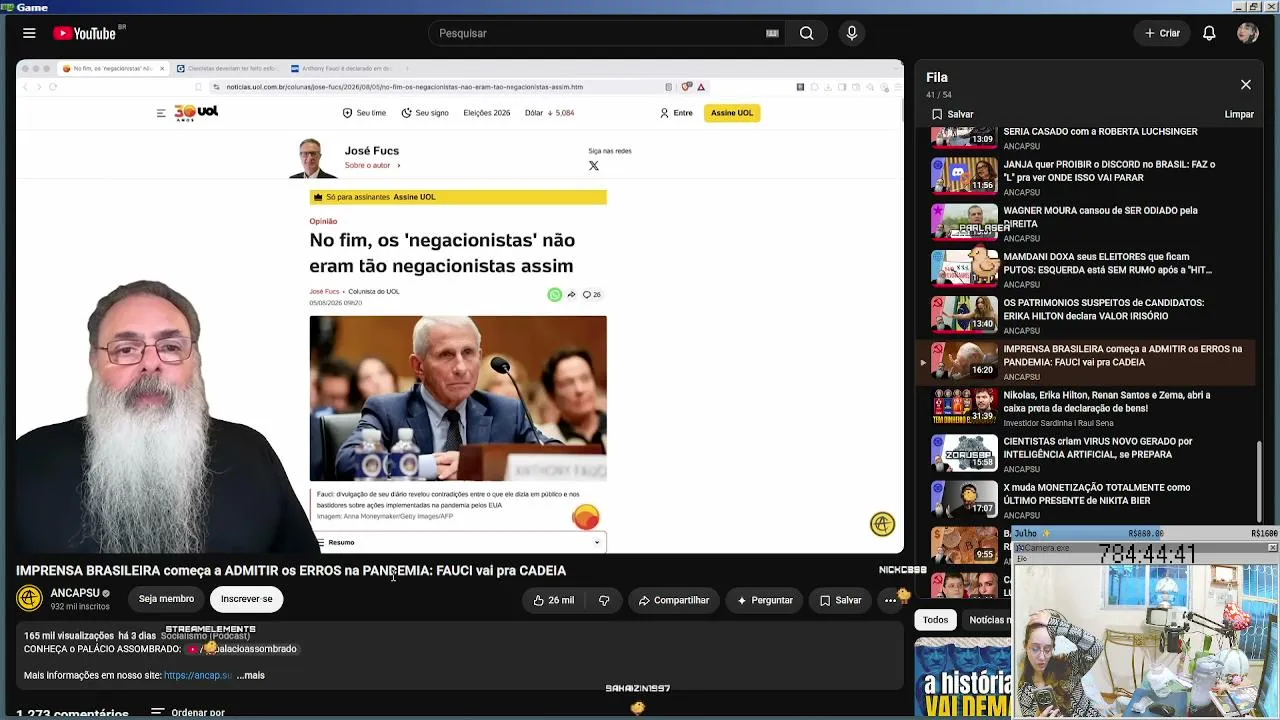
Task: Open the https://ancap.su link in description
Action: click(x=198, y=675)
